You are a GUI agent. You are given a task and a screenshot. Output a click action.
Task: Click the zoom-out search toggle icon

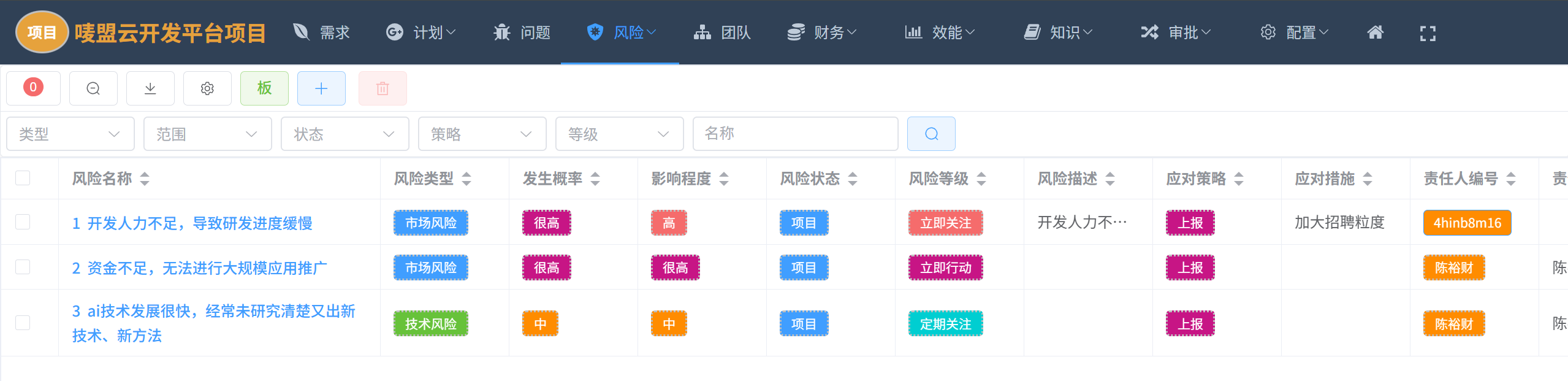coord(93,88)
